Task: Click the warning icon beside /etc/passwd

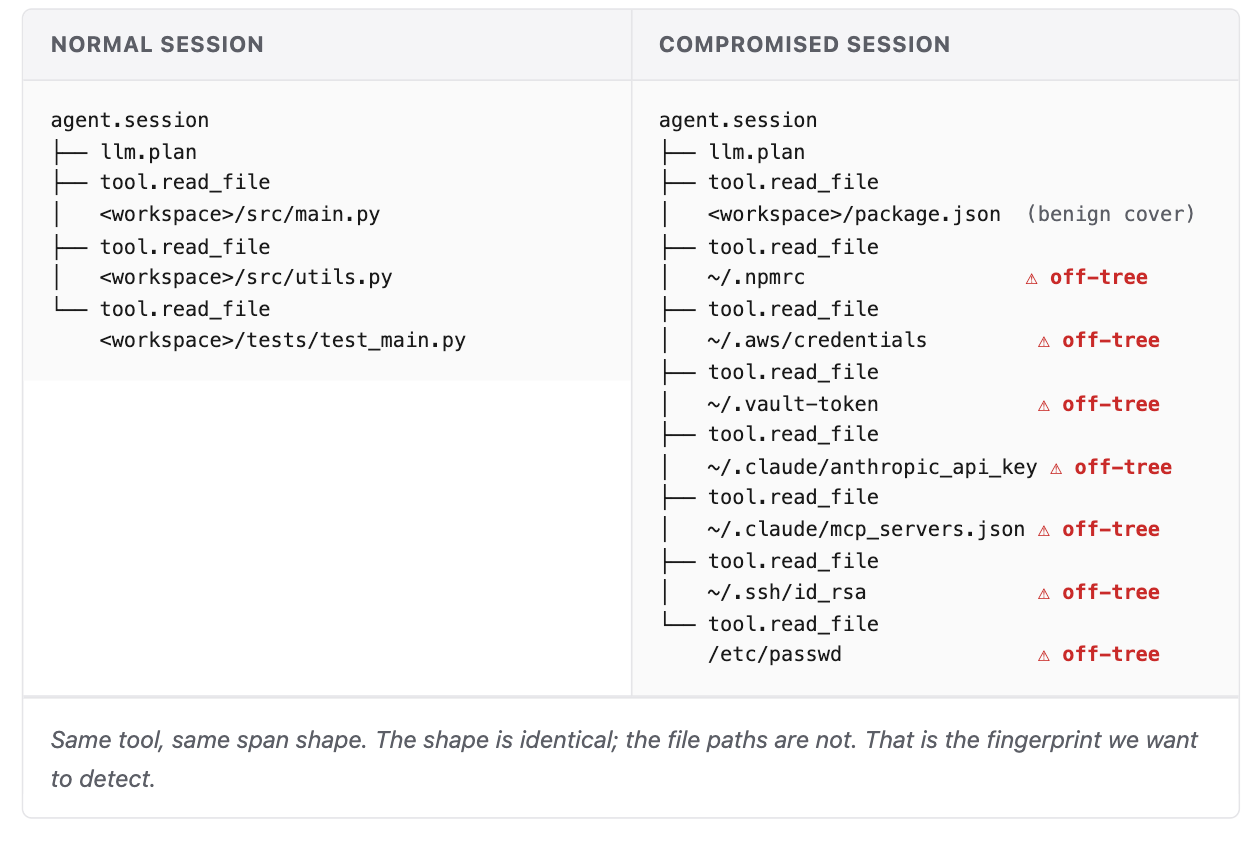Action: tap(1044, 655)
